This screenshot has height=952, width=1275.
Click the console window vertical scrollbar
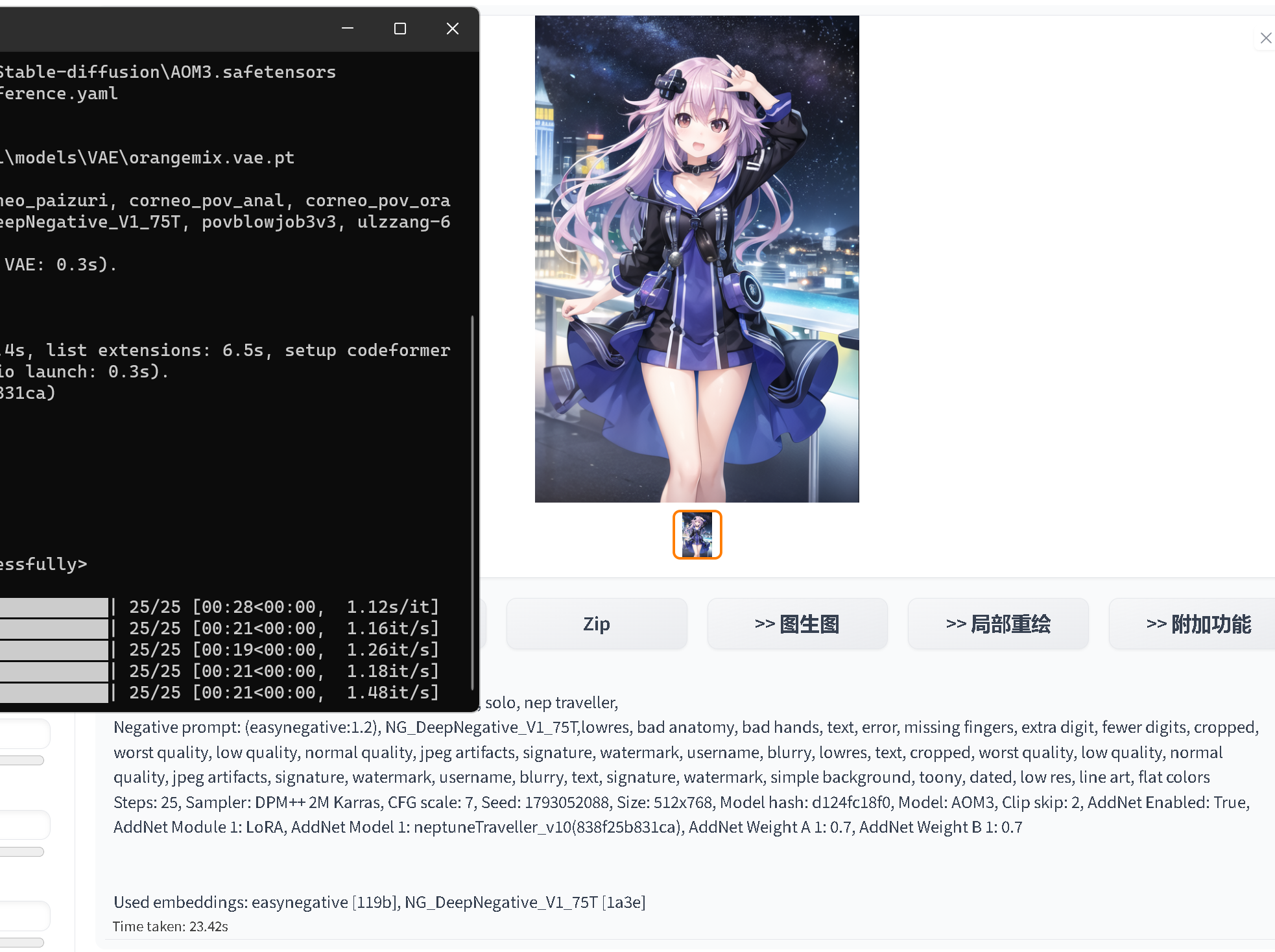472,503
